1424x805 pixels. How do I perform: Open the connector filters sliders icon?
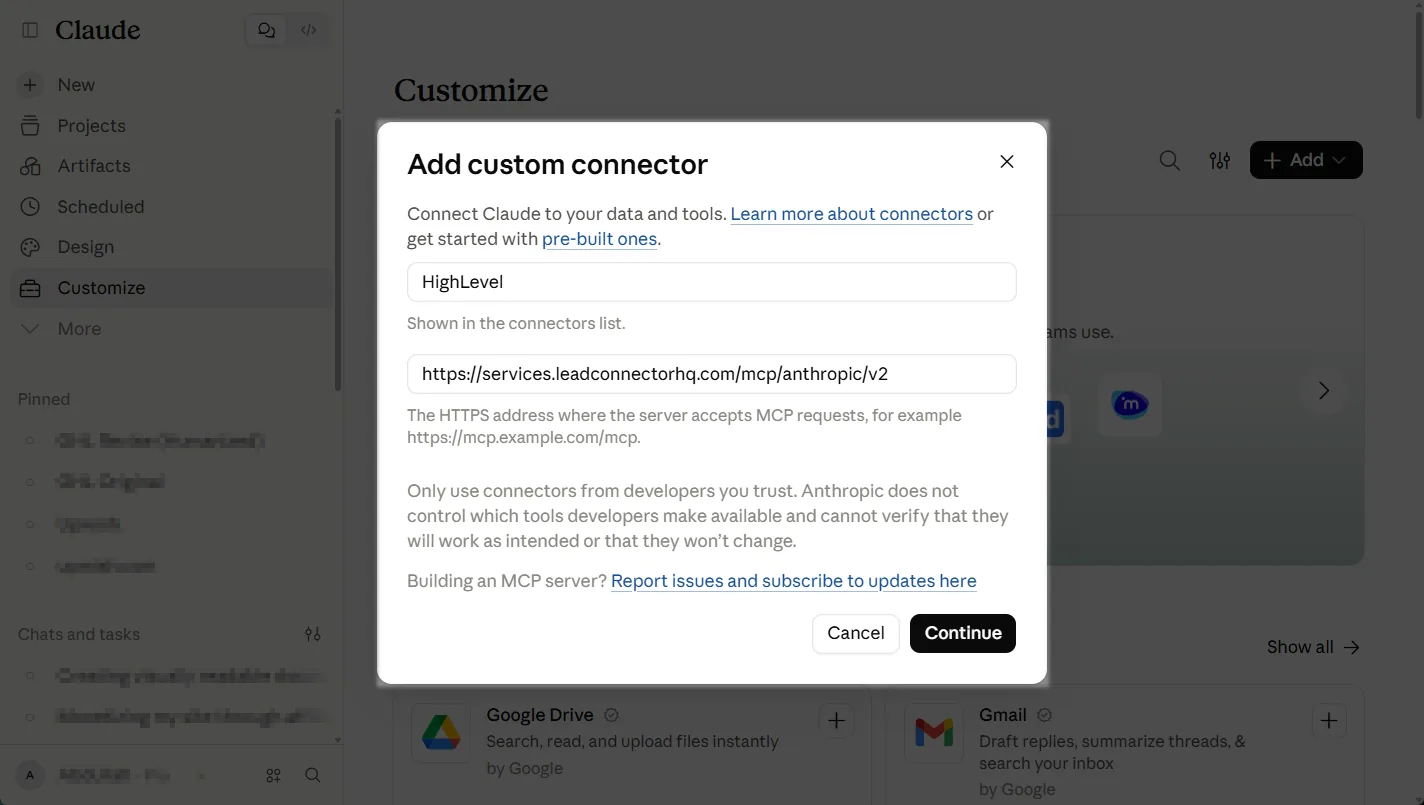click(1220, 160)
